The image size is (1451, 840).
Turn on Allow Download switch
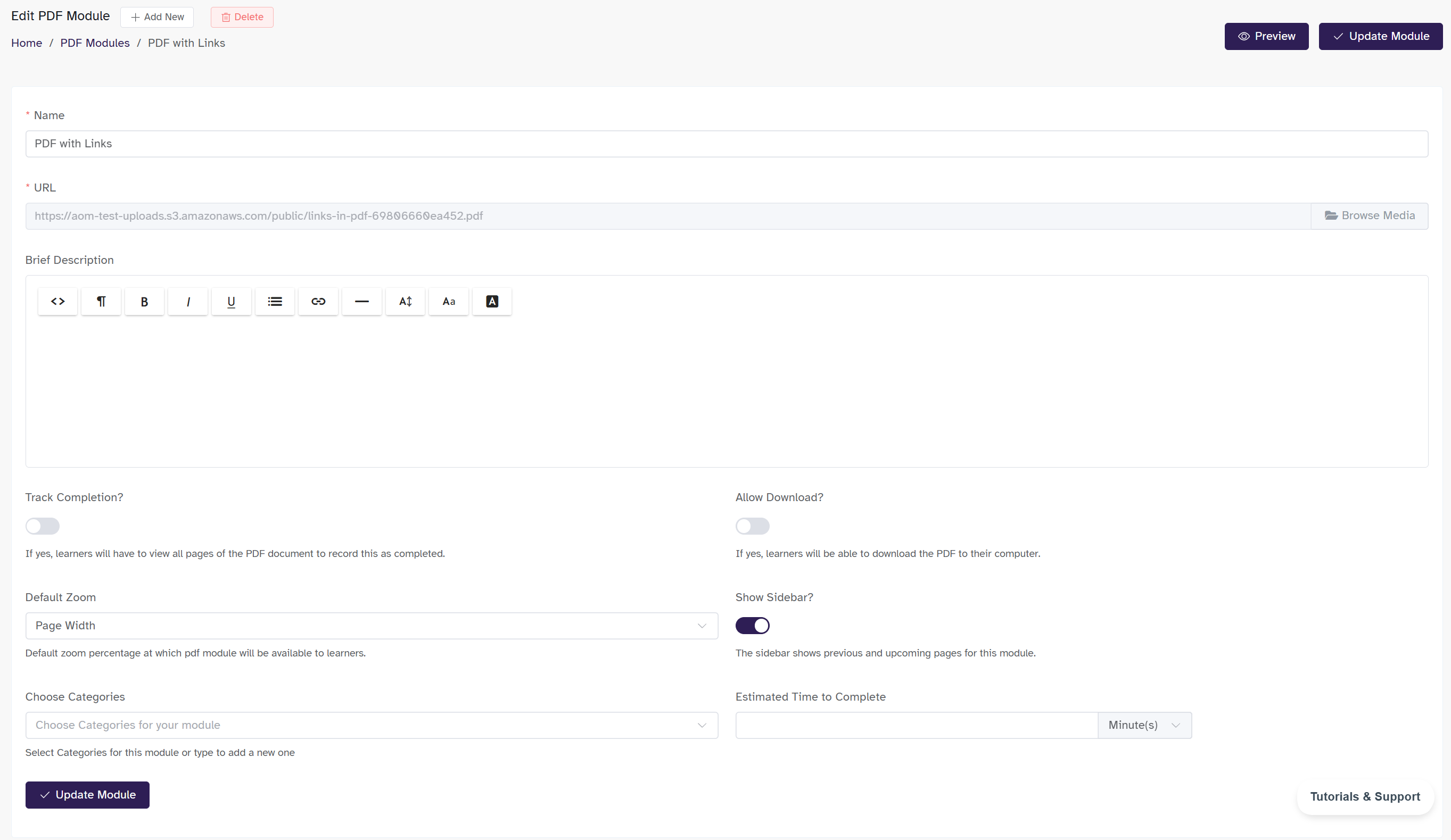[752, 526]
